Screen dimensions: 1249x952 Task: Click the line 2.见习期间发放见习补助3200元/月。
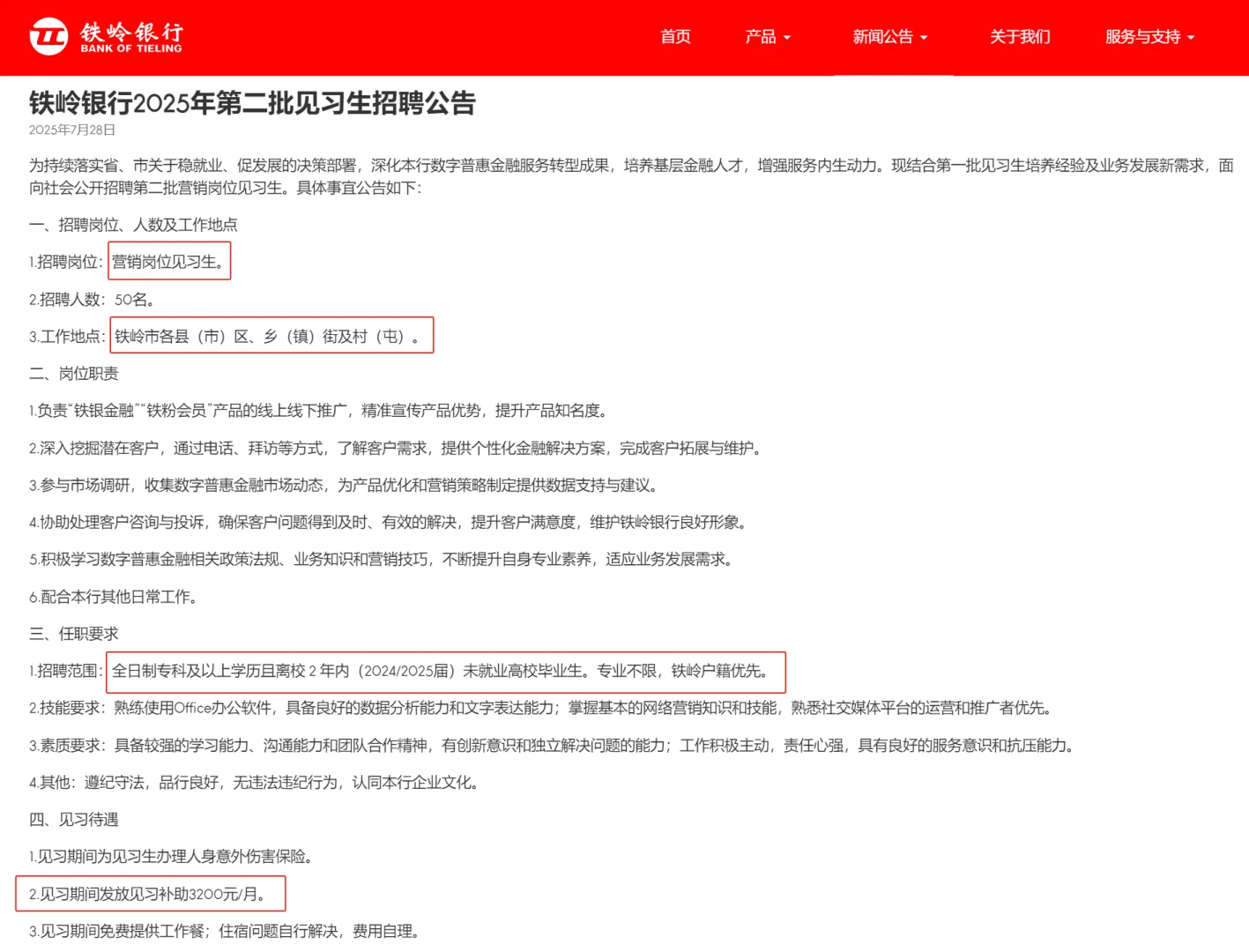(147, 895)
